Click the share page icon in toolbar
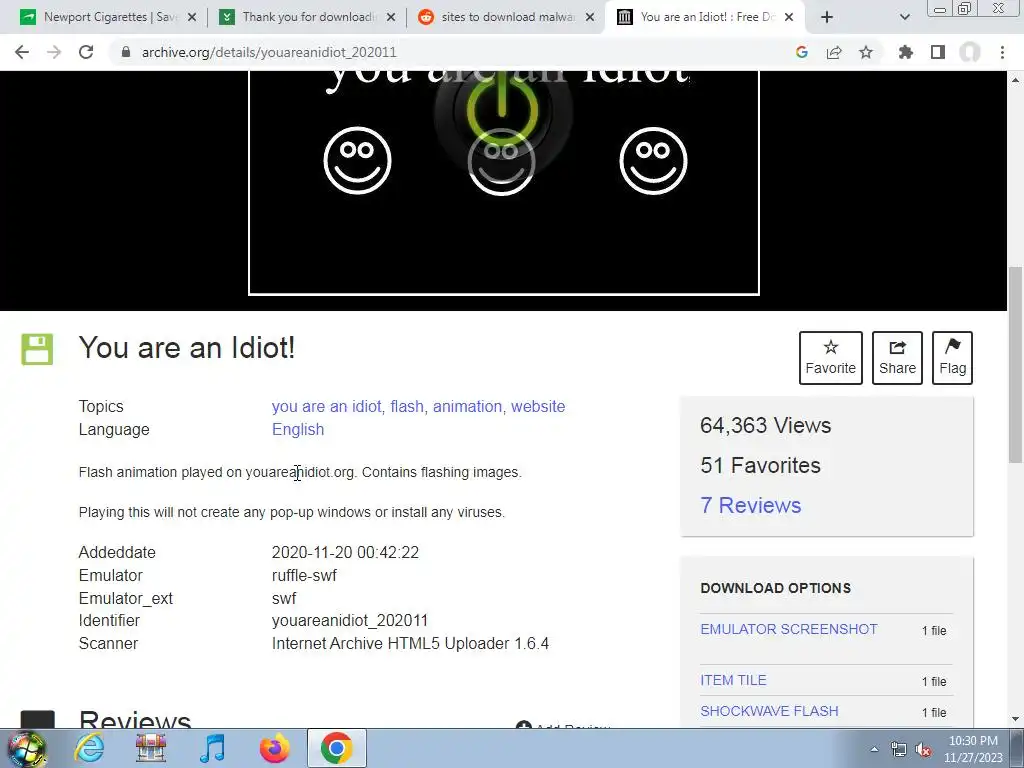 tap(834, 52)
